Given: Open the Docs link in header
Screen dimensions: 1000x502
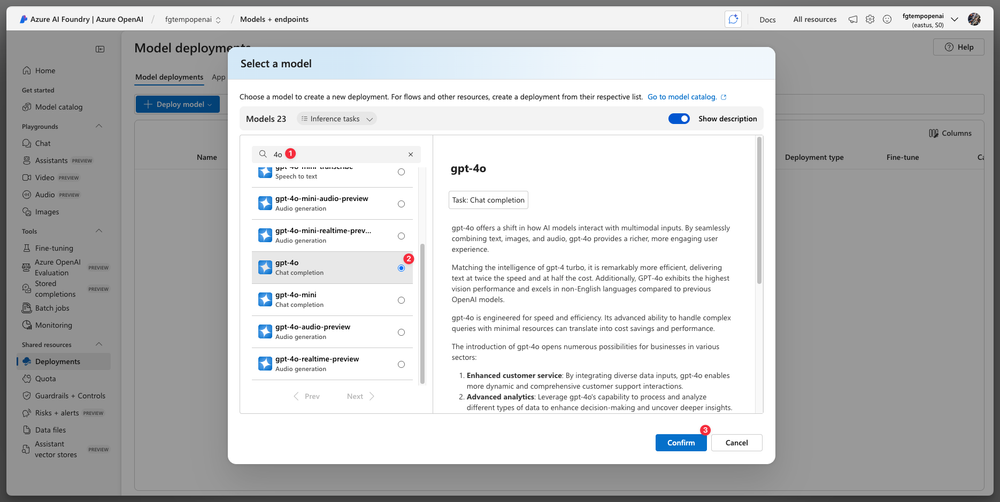Looking at the screenshot, I should pos(768,20).
